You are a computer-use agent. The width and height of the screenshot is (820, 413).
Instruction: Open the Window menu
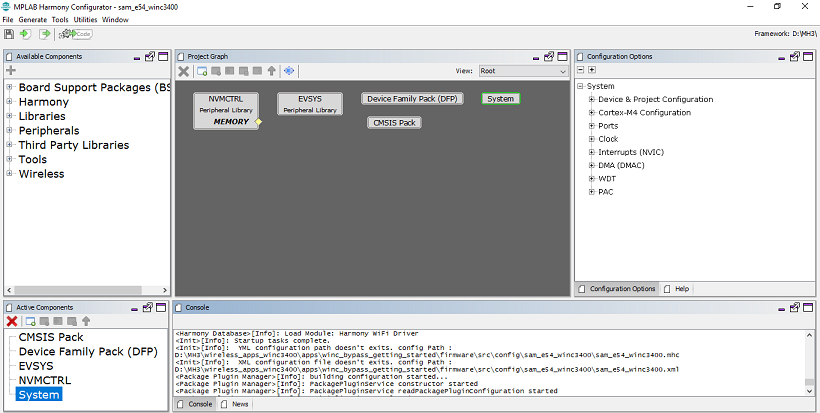click(115, 20)
